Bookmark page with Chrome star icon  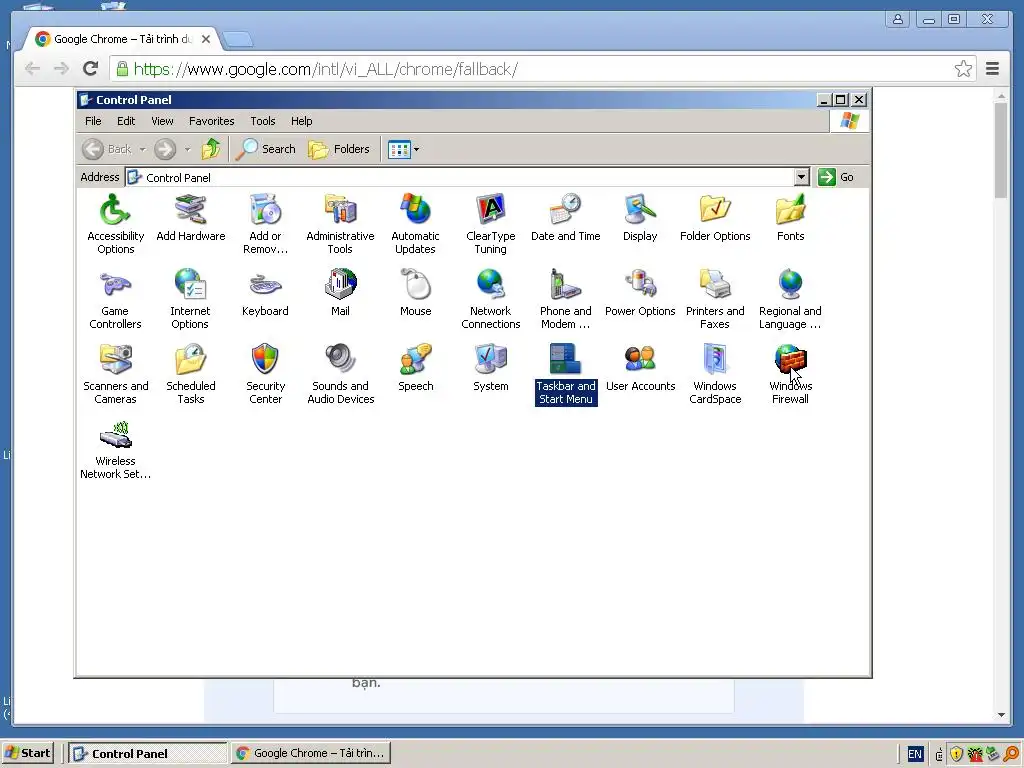(963, 69)
